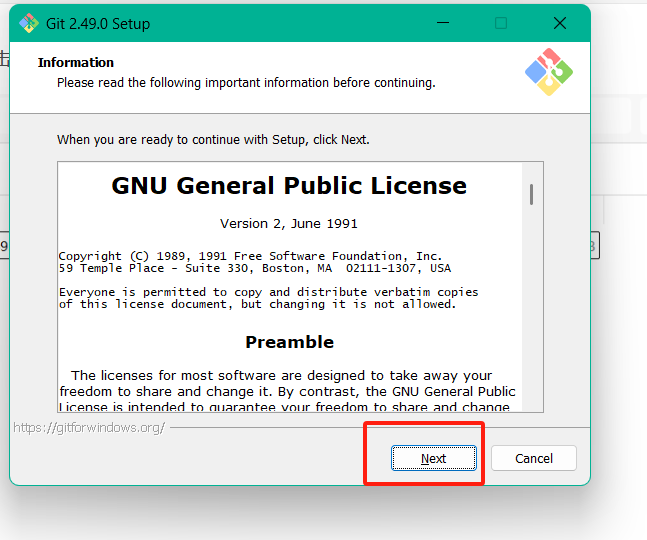Click the Information header title
Screen dimensions: 647x540
click(x=76, y=62)
